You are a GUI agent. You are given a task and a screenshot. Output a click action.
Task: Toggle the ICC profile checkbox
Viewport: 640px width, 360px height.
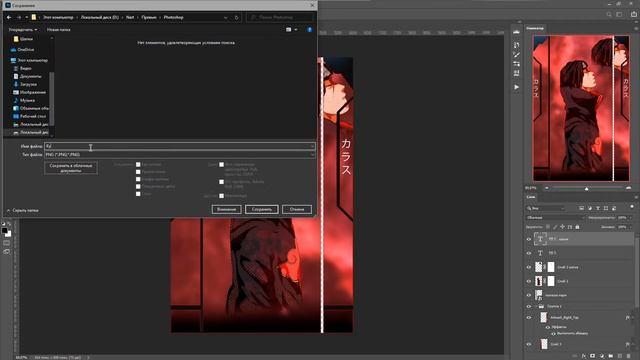click(x=221, y=182)
